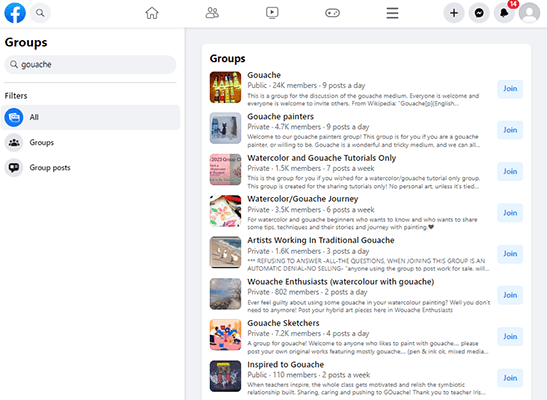The height and width of the screenshot is (400, 547).
Task: Open the hamburger menu icon
Action: pyautogui.click(x=392, y=13)
